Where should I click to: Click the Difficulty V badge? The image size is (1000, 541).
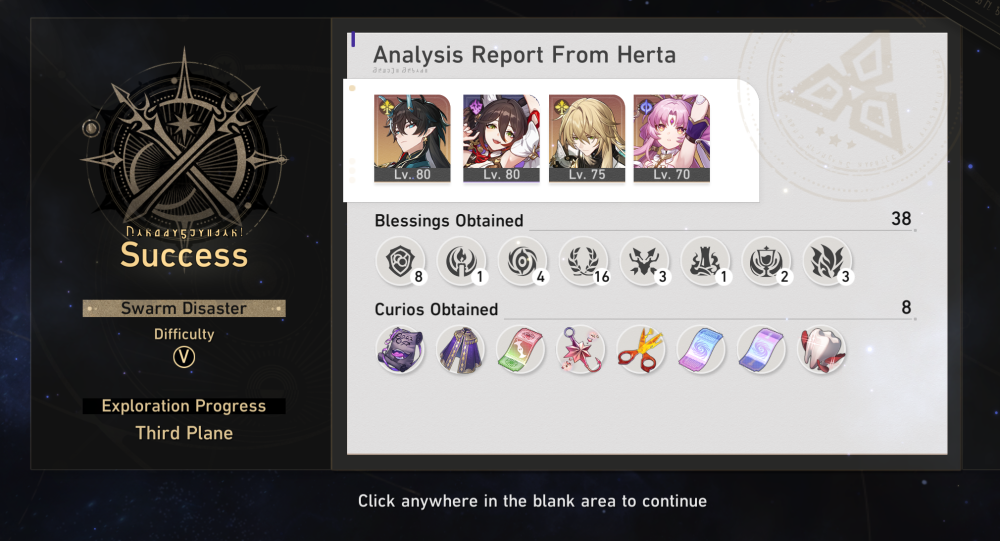pos(184,357)
